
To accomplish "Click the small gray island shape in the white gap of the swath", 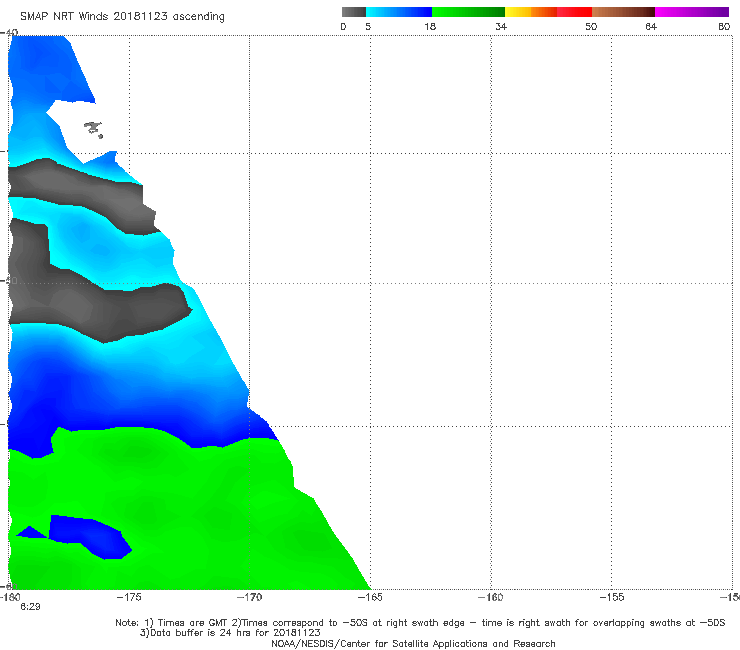I will pyautogui.click(x=93, y=128).
